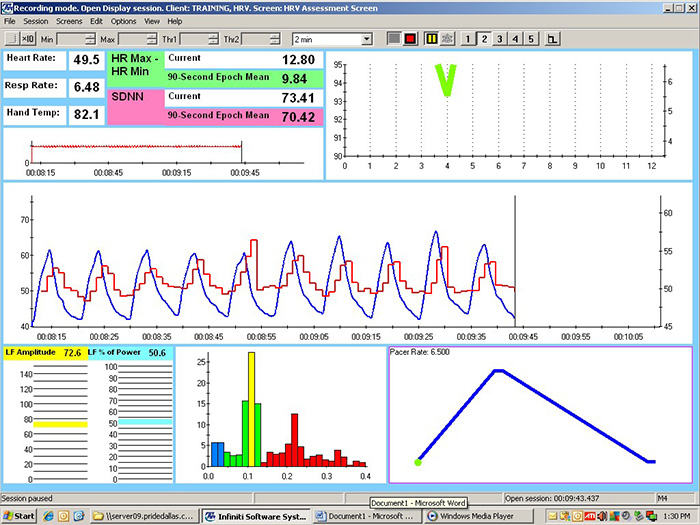This screenshot has height=525, width=700.
Task: Open the Screens menu
Action: tap(69, 21)
